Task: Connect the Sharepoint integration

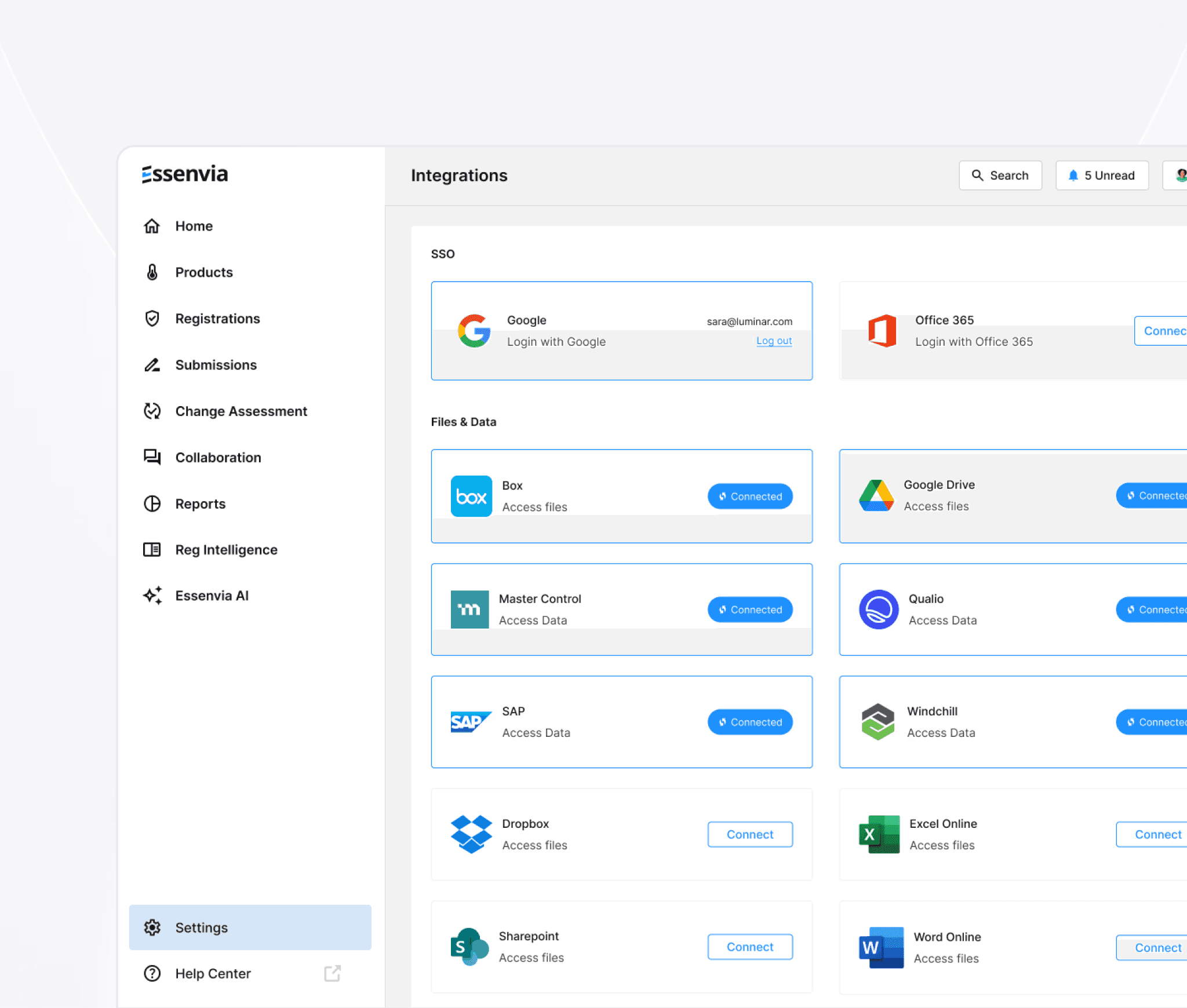Action: tap(749, 947)
